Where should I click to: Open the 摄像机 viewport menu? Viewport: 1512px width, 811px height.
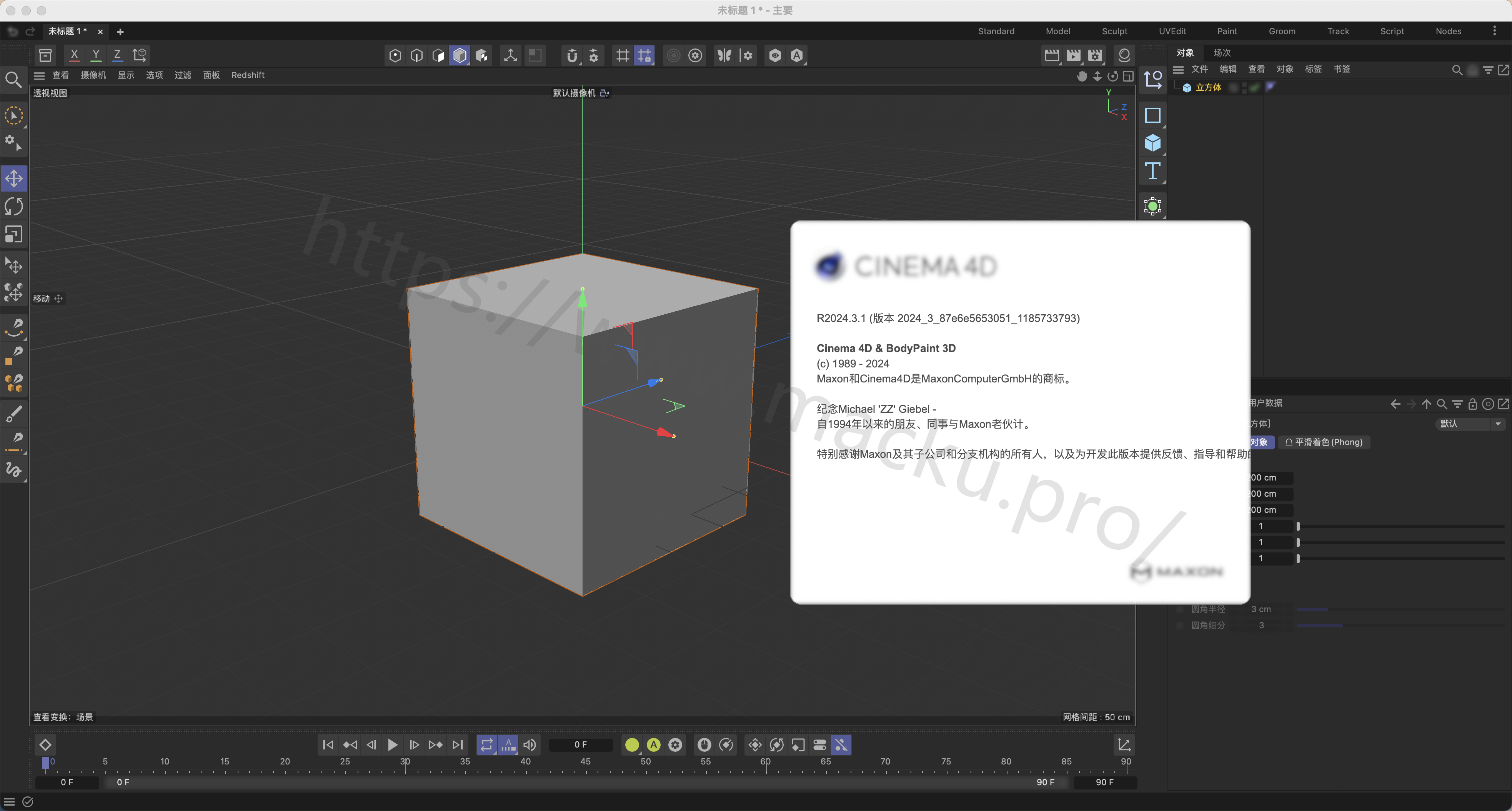coord(93,75)
